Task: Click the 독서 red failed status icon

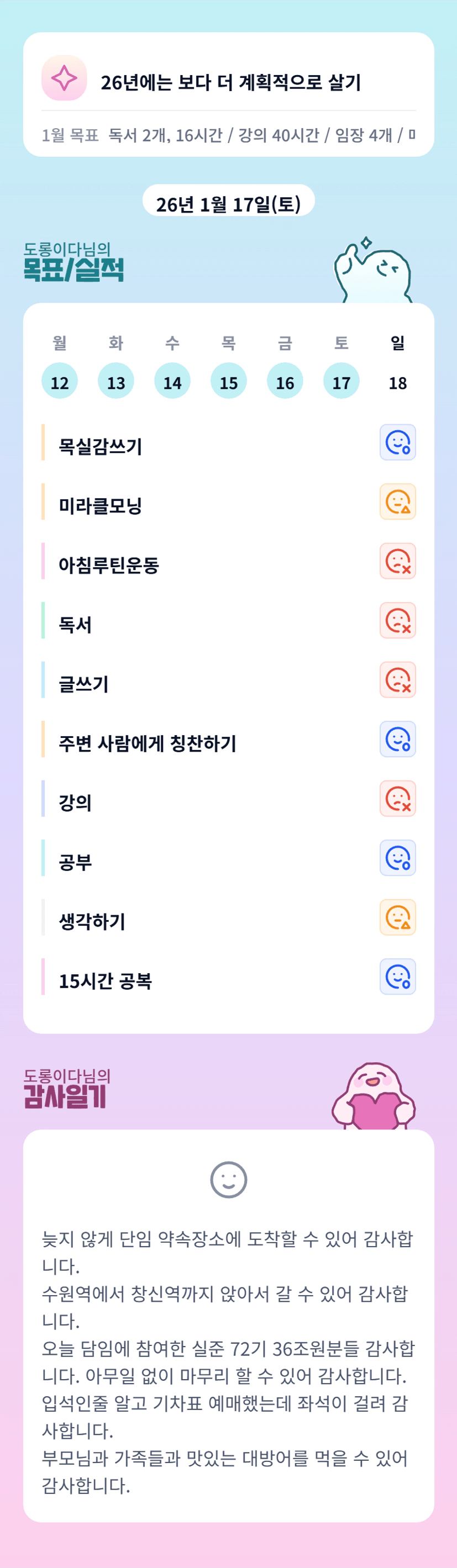Action: (x=398, y=620)
